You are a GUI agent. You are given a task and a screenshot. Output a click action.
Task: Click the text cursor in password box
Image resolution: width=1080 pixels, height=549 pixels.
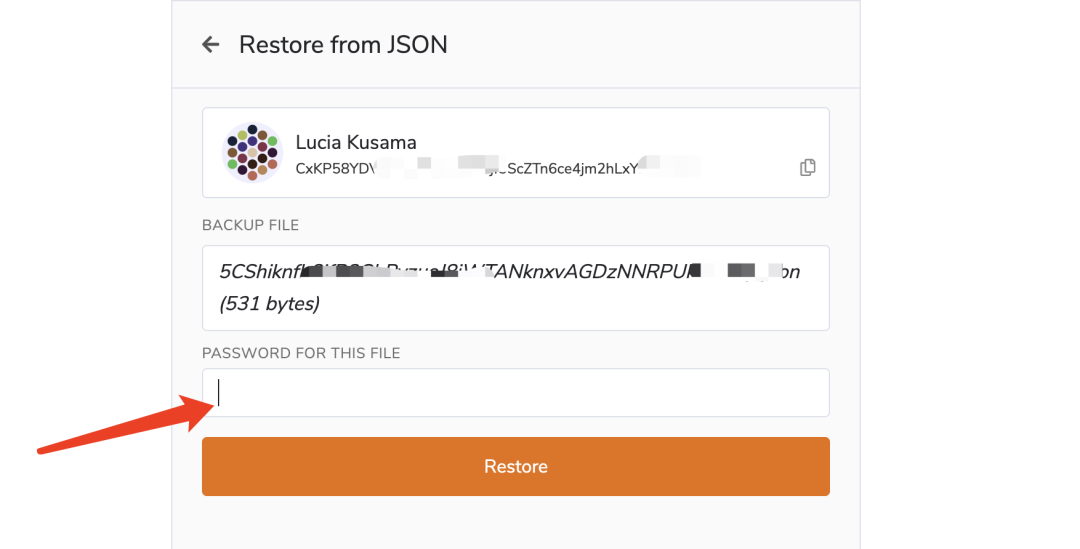(219, 393)
